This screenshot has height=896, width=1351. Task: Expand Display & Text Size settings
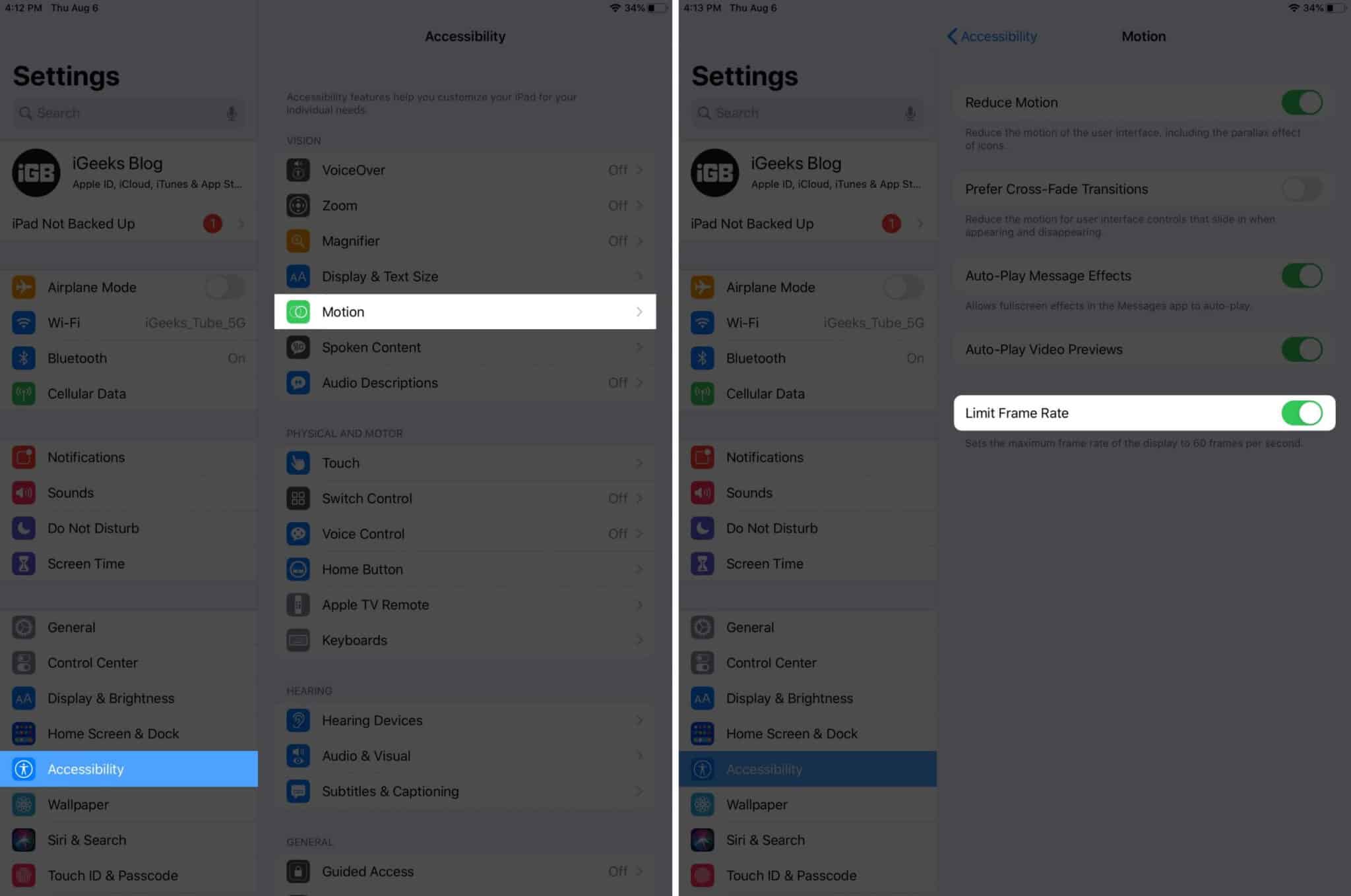coord(464,275)
